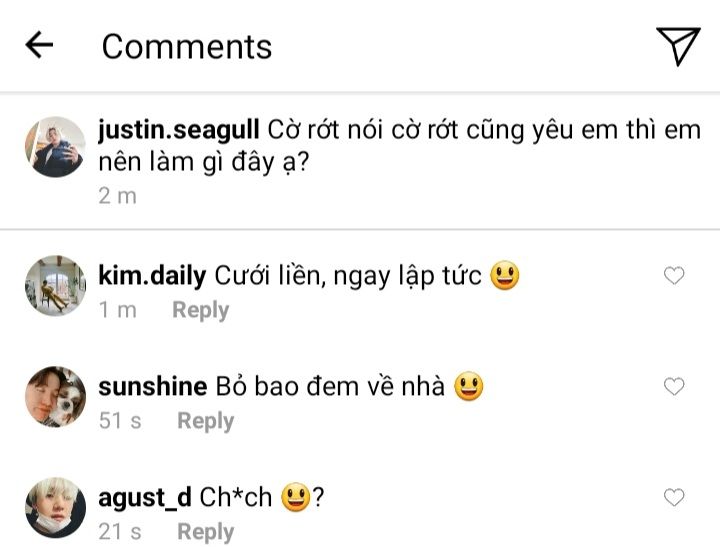Screen dimensions: 720x547
Task: Click the '2 m' timestamp under caption
Action: [117, 196]
